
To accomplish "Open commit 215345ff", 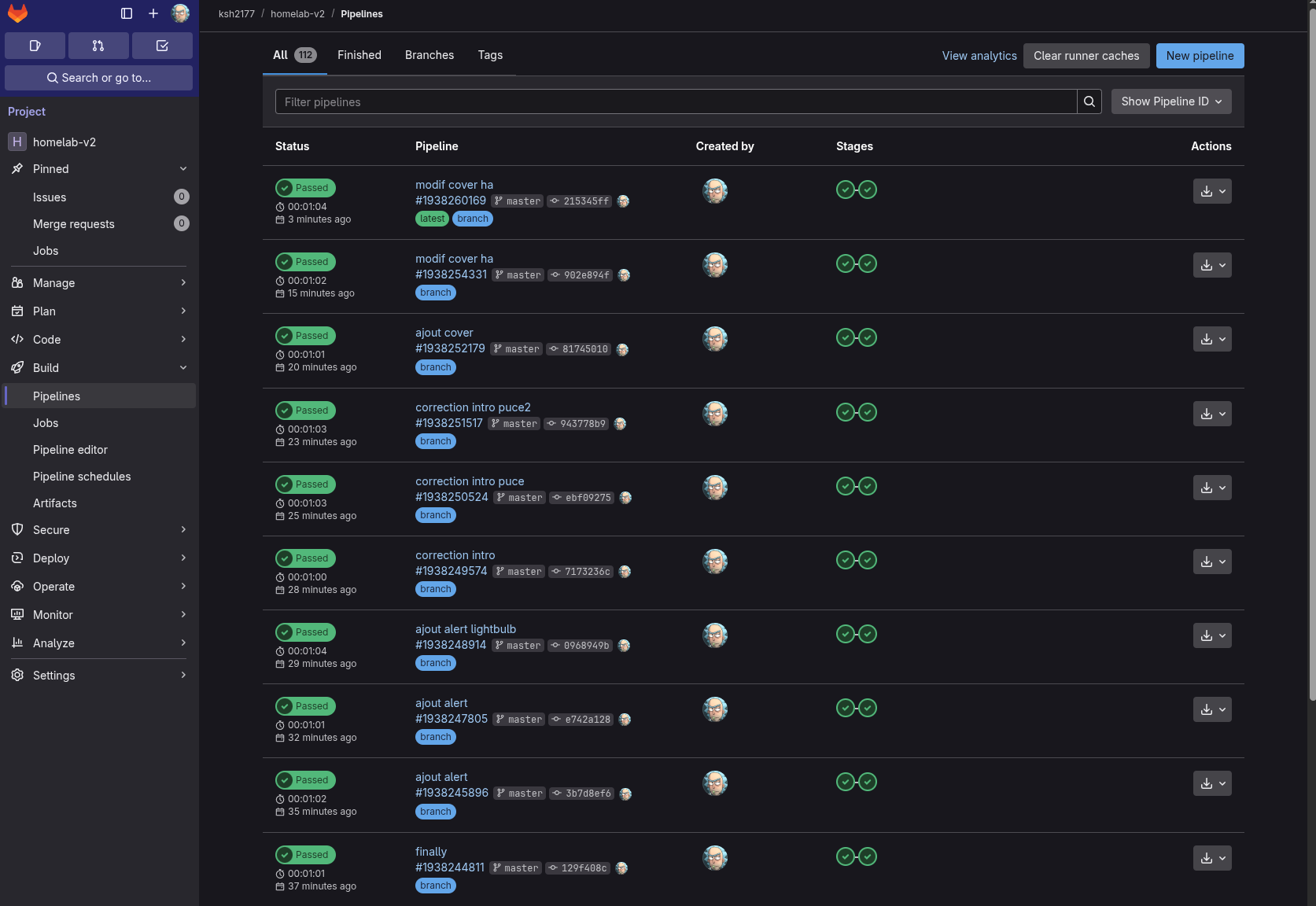I will point(579,201).
